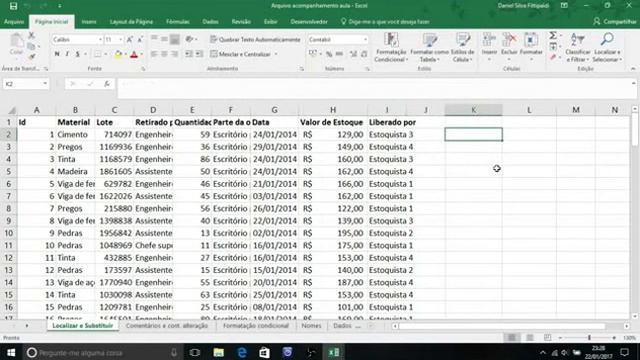Decrease font size with smaller A icon
This screenshot has height=360, width=640.
coord(140,40)
